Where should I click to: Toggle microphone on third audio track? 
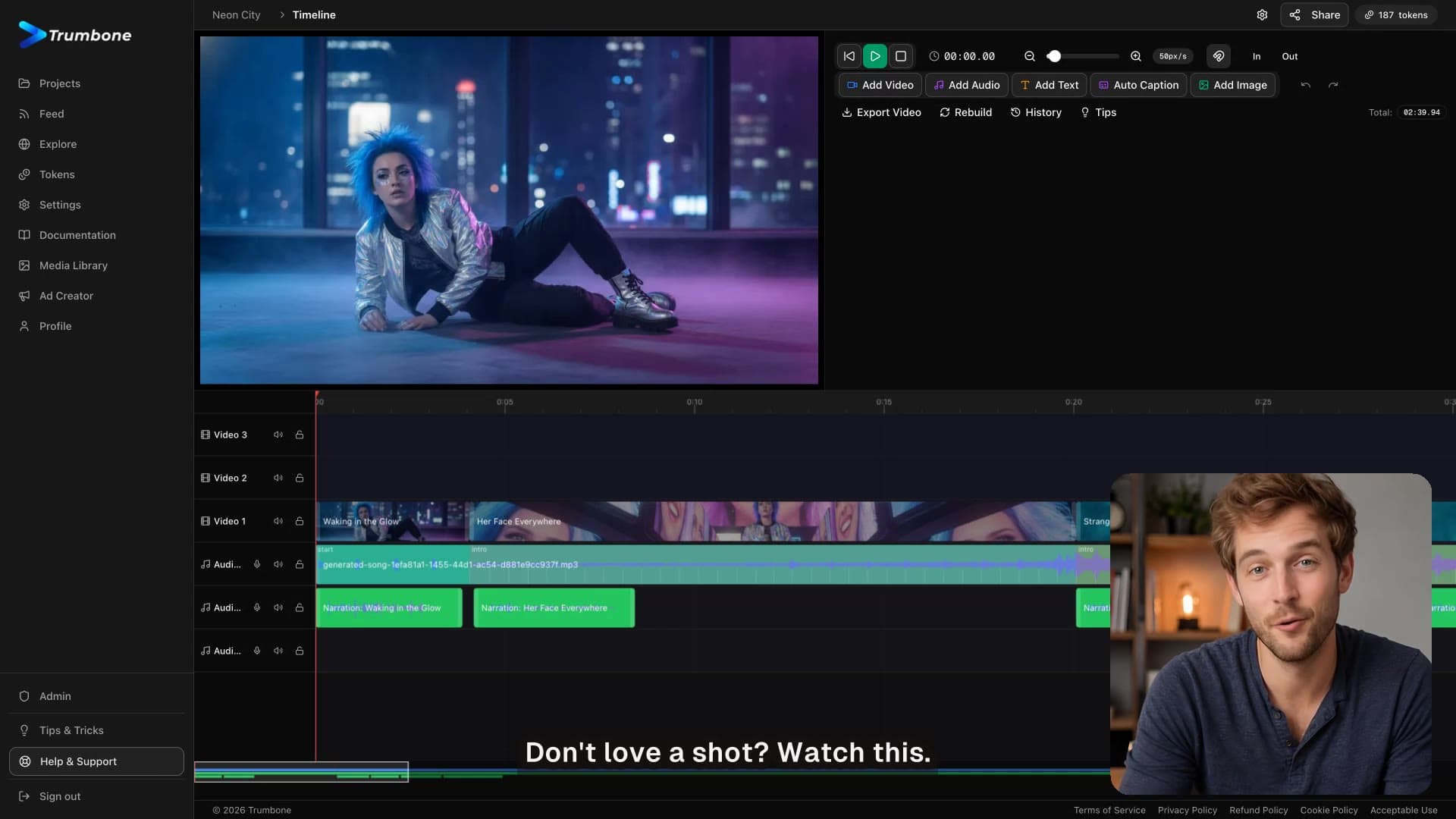click(x=257, y=651)
